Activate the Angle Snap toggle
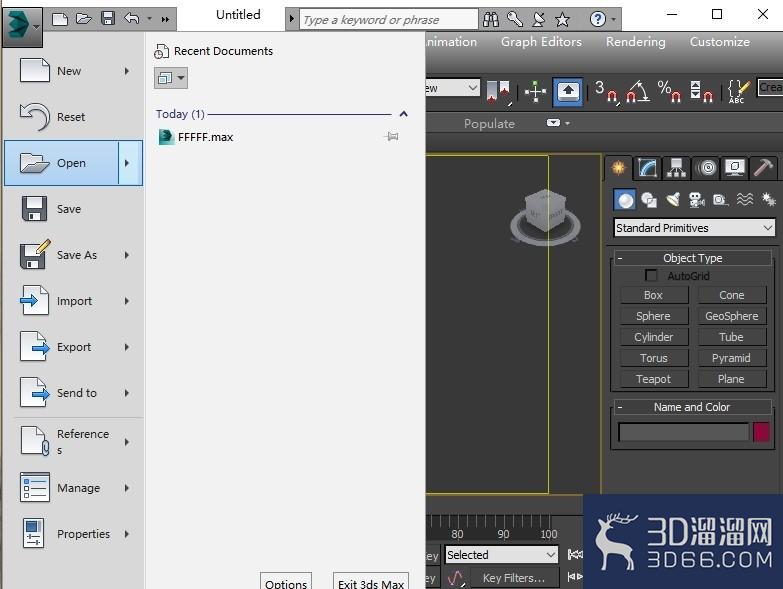The width and height of the screenshot is (783, 589). tap(638, 91)
